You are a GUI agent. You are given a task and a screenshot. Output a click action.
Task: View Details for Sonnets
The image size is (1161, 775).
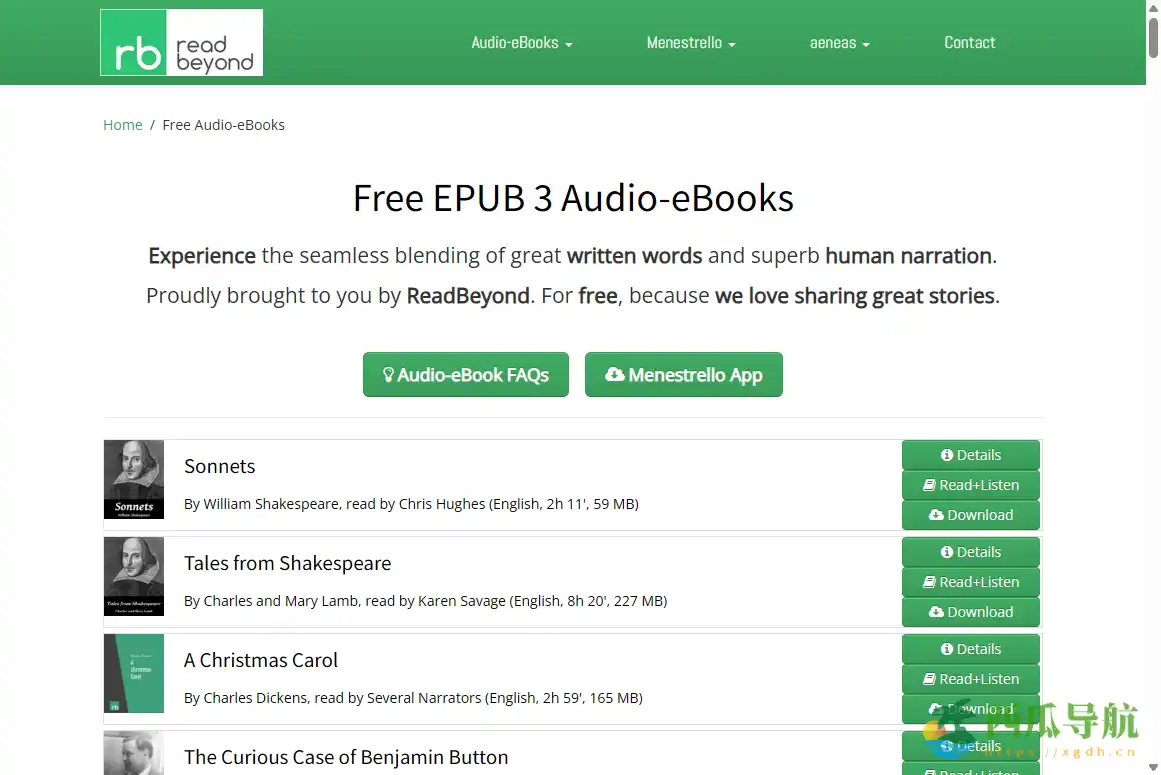pyautogui.click(x=970, y=455)
